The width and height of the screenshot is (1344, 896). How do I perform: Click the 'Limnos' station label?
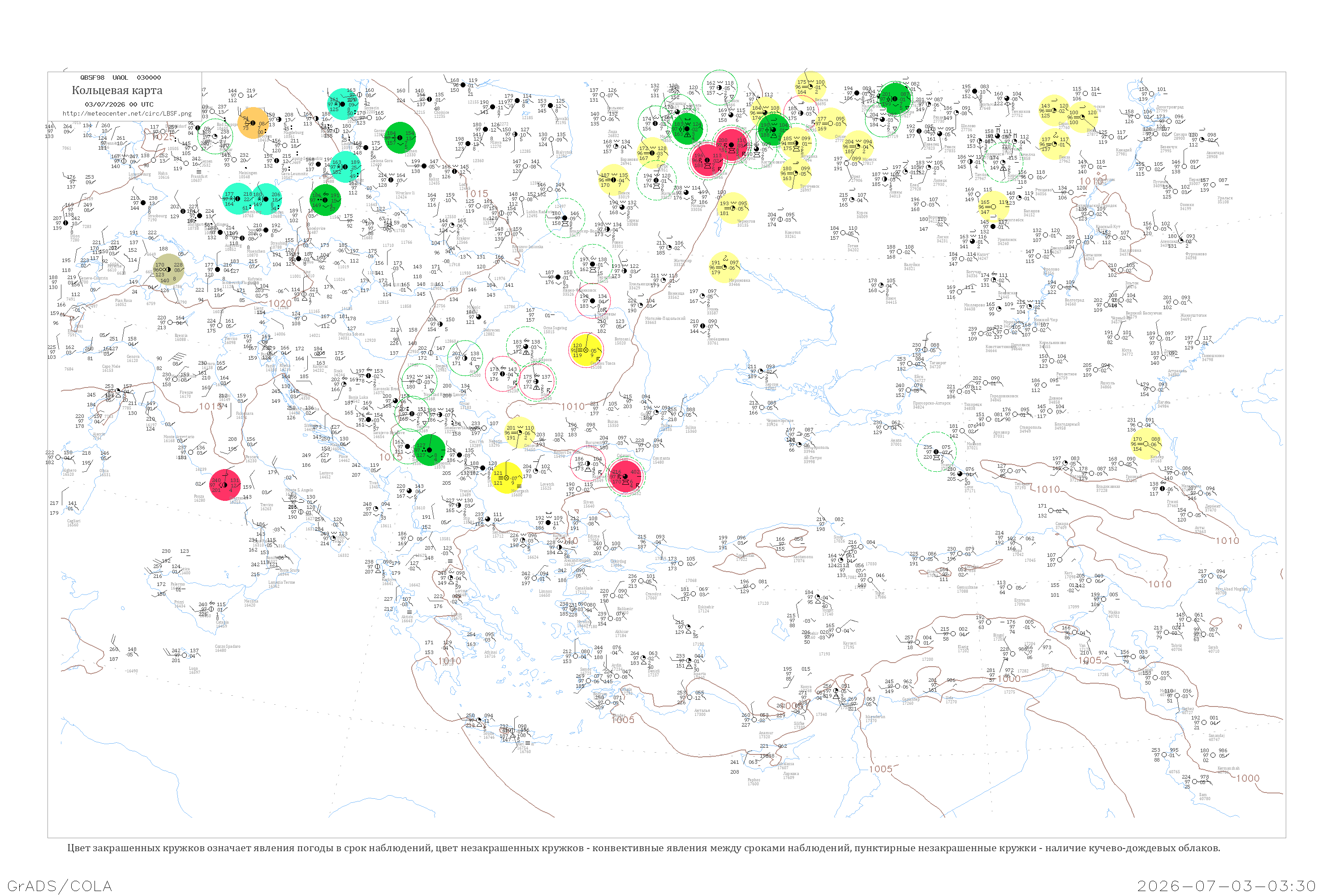point(545,592)
